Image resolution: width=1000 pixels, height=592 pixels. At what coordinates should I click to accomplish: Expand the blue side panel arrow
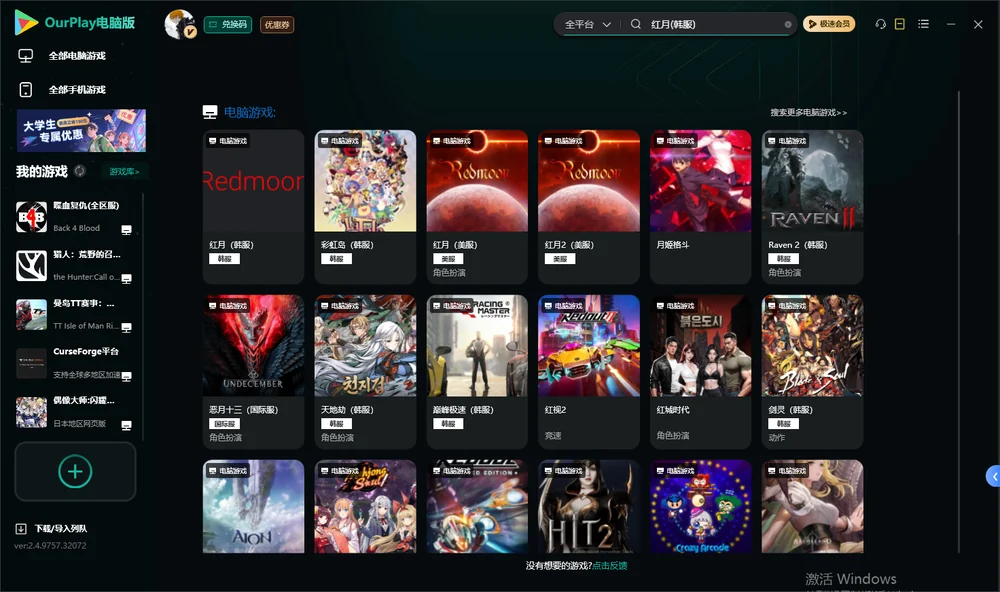[993, 477]
